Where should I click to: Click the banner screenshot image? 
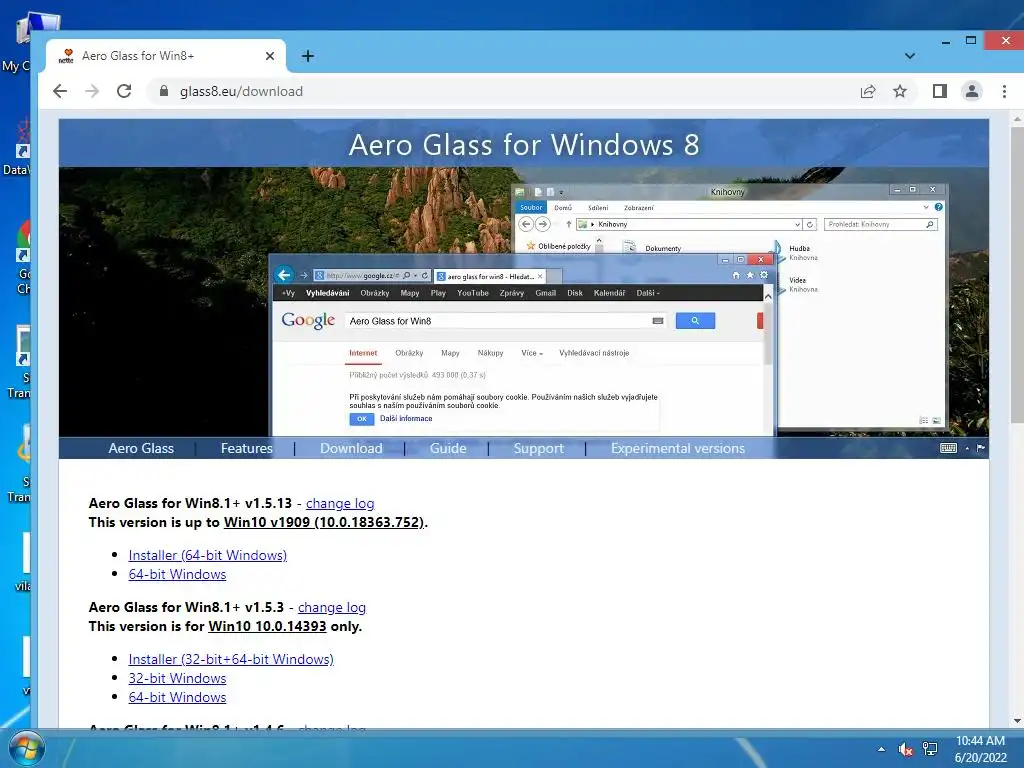[x=524, y=302]
